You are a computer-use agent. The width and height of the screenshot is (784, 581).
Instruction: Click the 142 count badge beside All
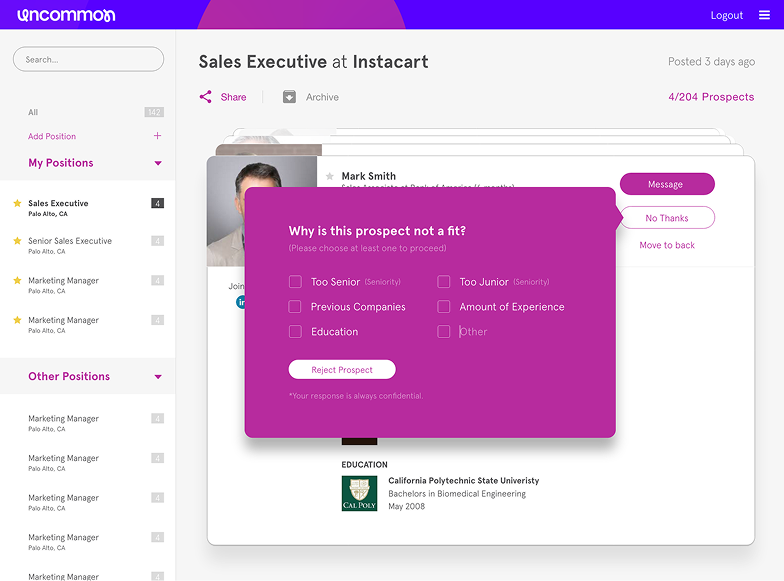(x=154, y=112)
